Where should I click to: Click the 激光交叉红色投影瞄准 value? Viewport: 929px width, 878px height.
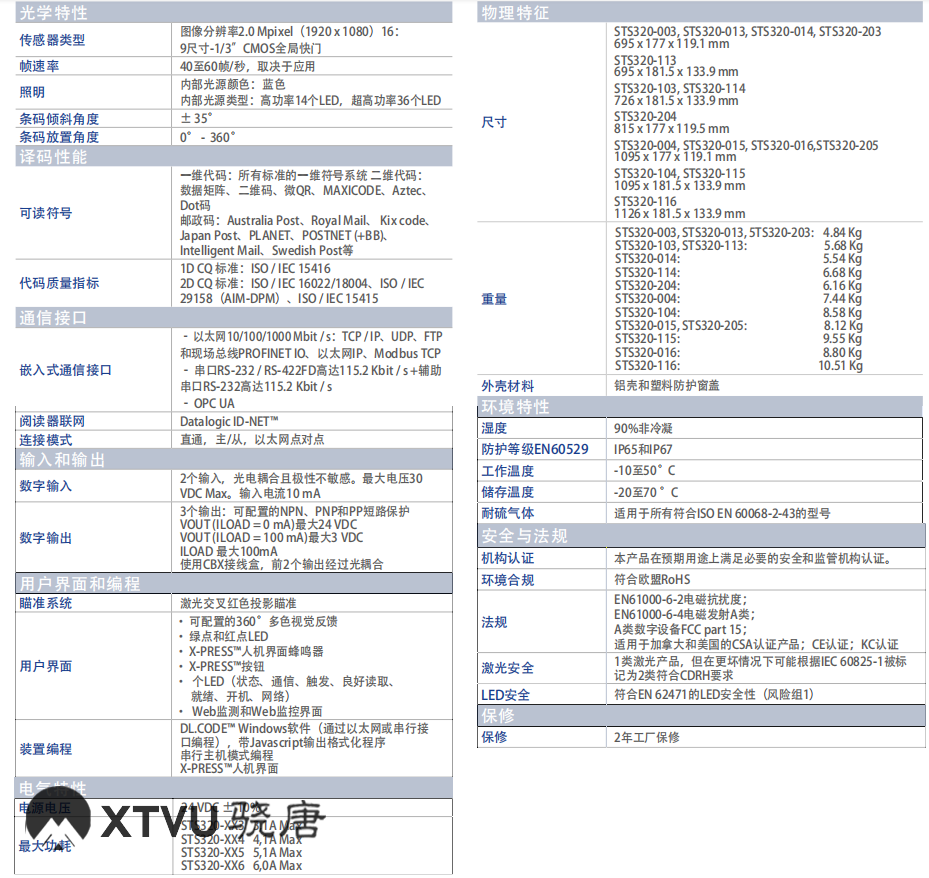tap(238, 604)
